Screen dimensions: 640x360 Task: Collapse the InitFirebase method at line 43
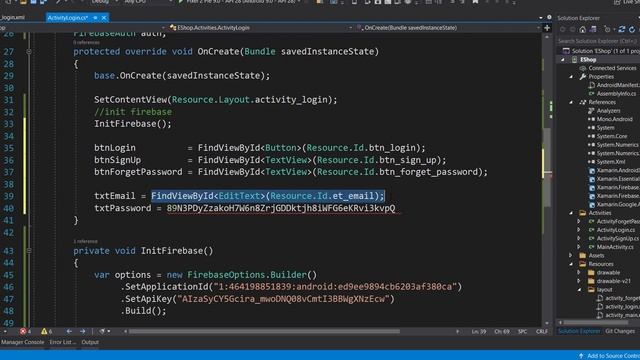click(29, 251)
